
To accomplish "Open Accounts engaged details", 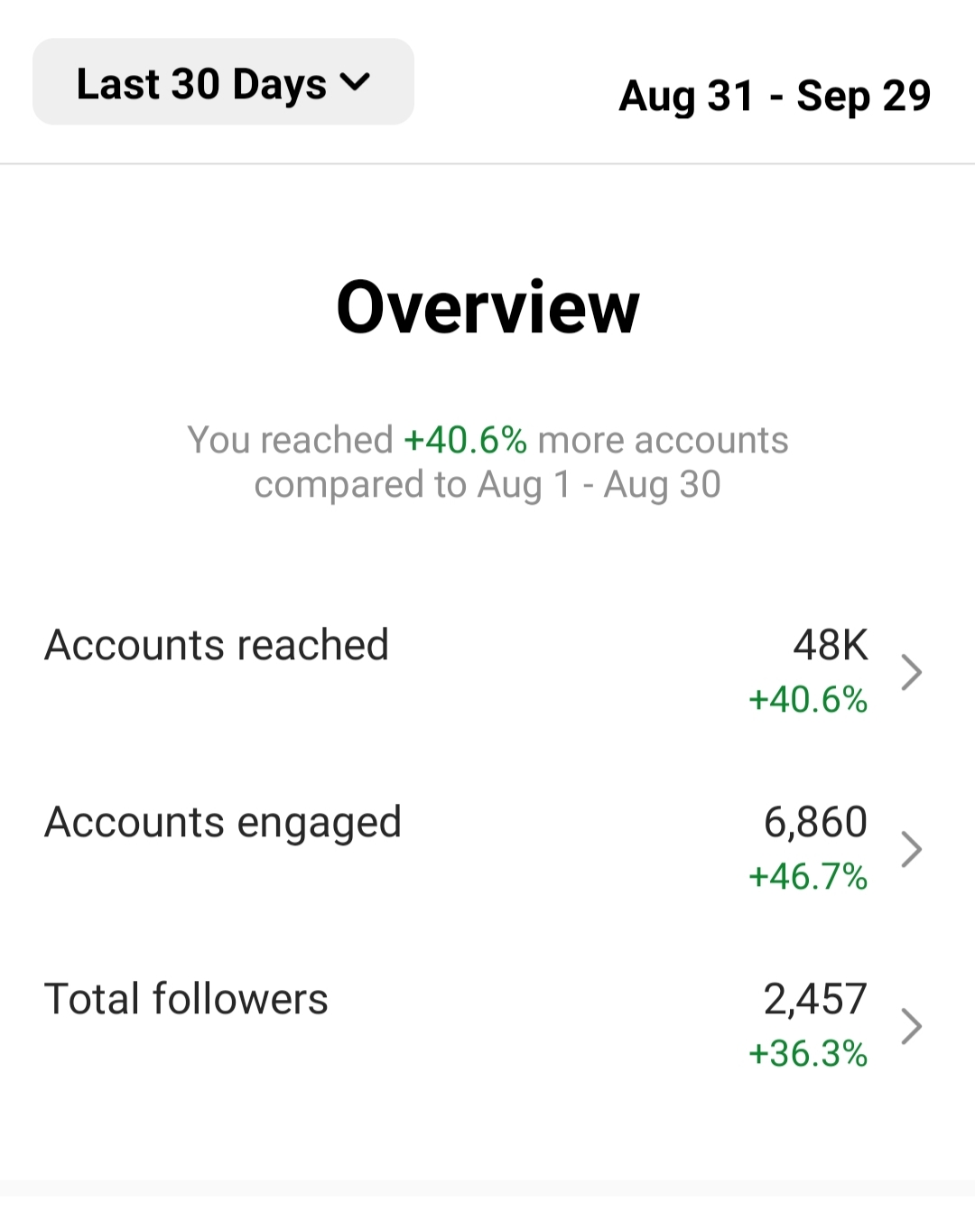I will tap(487, 849).
